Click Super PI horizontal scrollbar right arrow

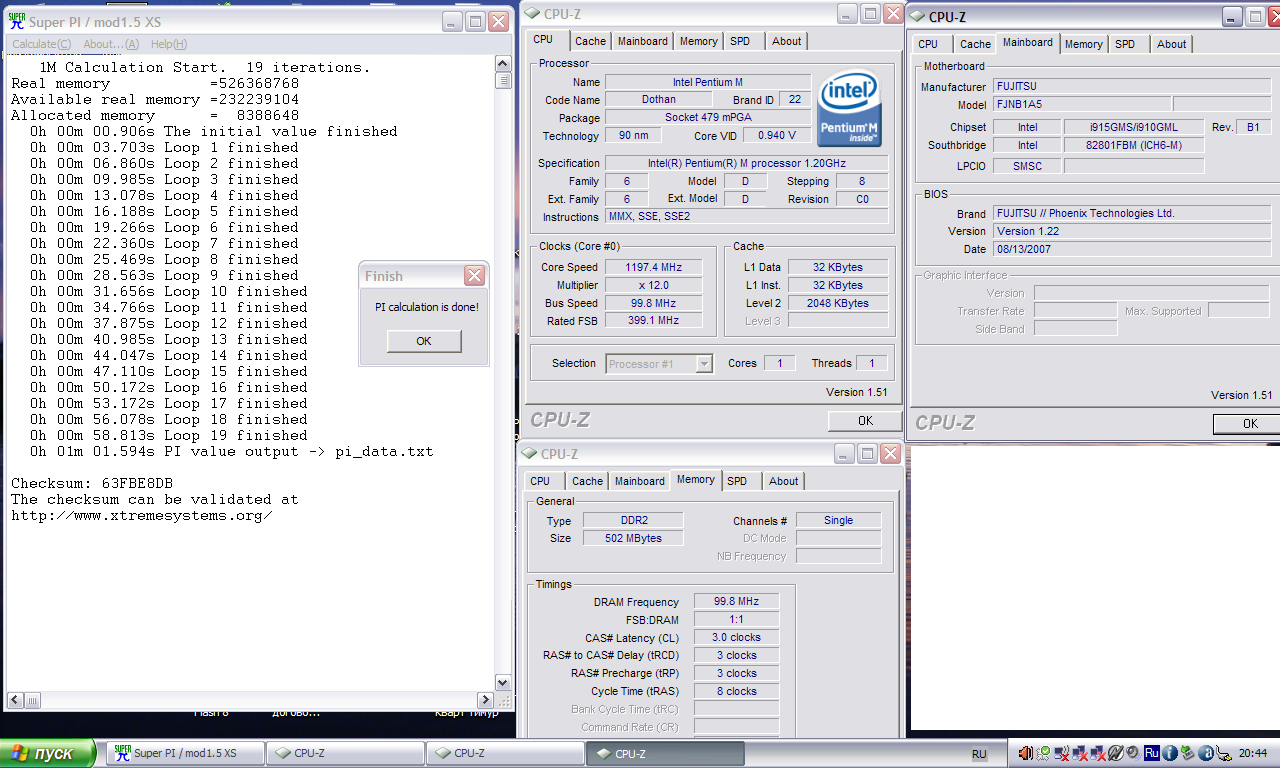(486, 701)
